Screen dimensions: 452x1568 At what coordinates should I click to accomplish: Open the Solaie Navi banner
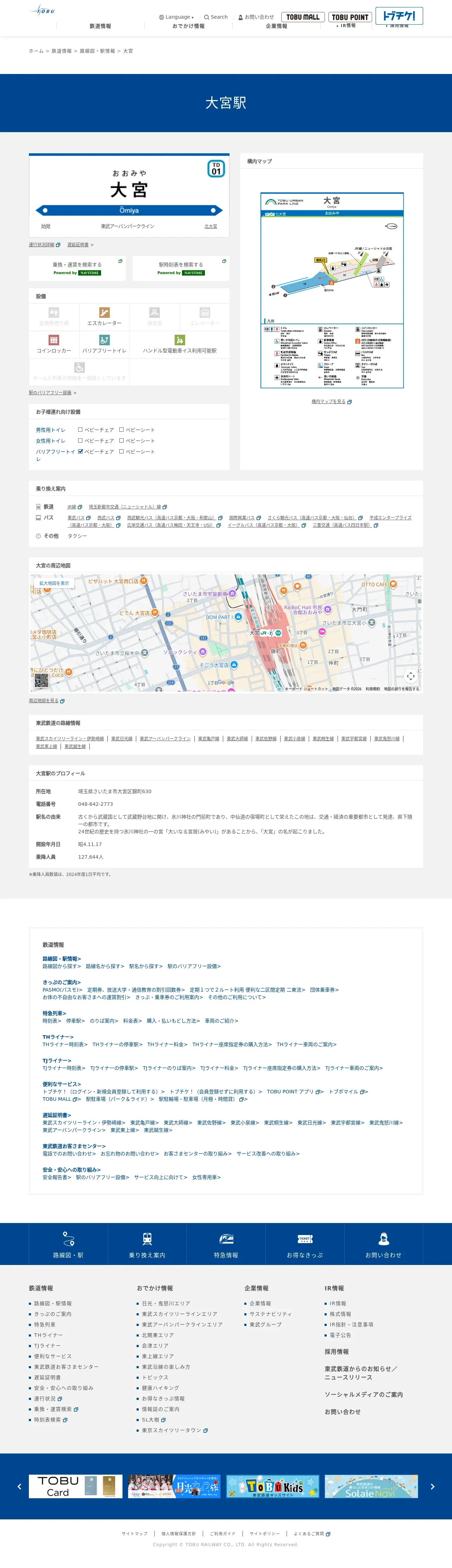click(x=371, y=1487)
